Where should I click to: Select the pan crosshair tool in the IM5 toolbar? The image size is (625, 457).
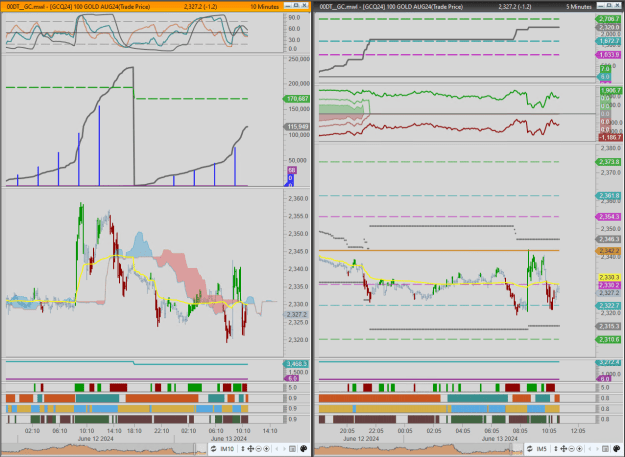[564, 449]
